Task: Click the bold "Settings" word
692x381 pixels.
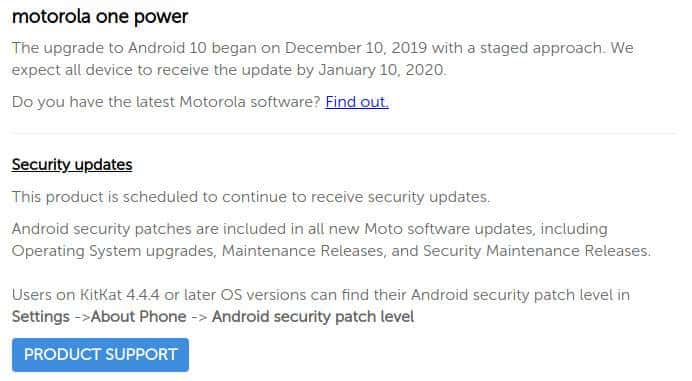Action: (41, 317)
